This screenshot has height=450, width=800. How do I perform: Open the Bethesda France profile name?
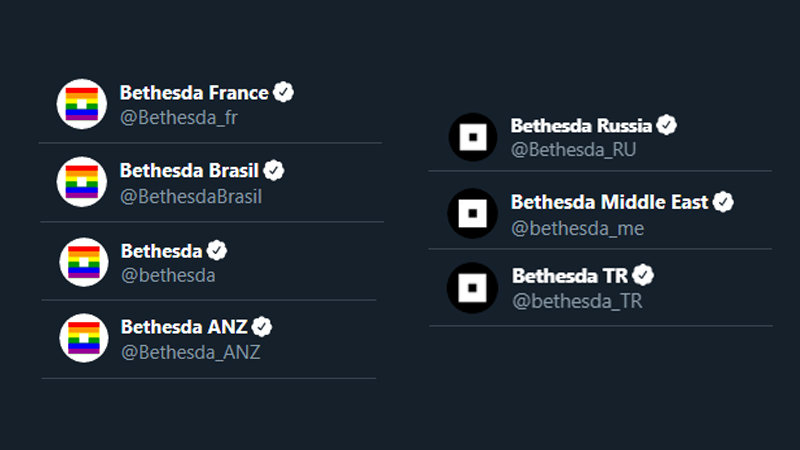pos(194,92)
